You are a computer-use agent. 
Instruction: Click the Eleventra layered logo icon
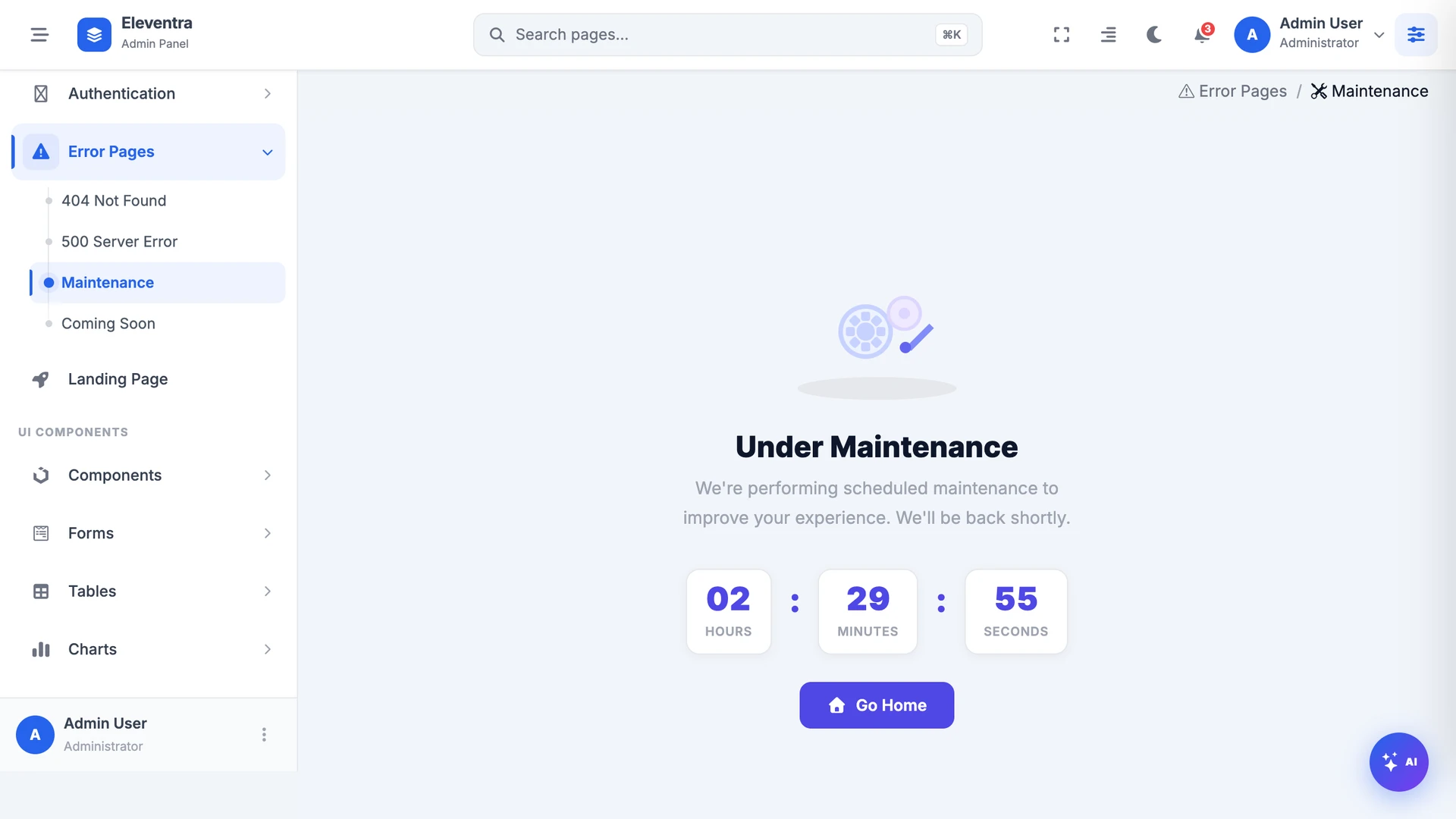[94, 35]
